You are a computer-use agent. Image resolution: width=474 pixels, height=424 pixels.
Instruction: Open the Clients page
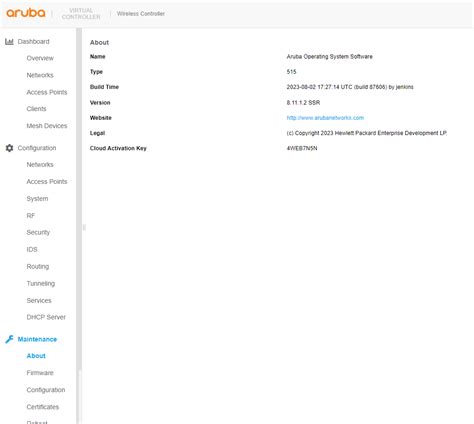[x=36, y=109]
